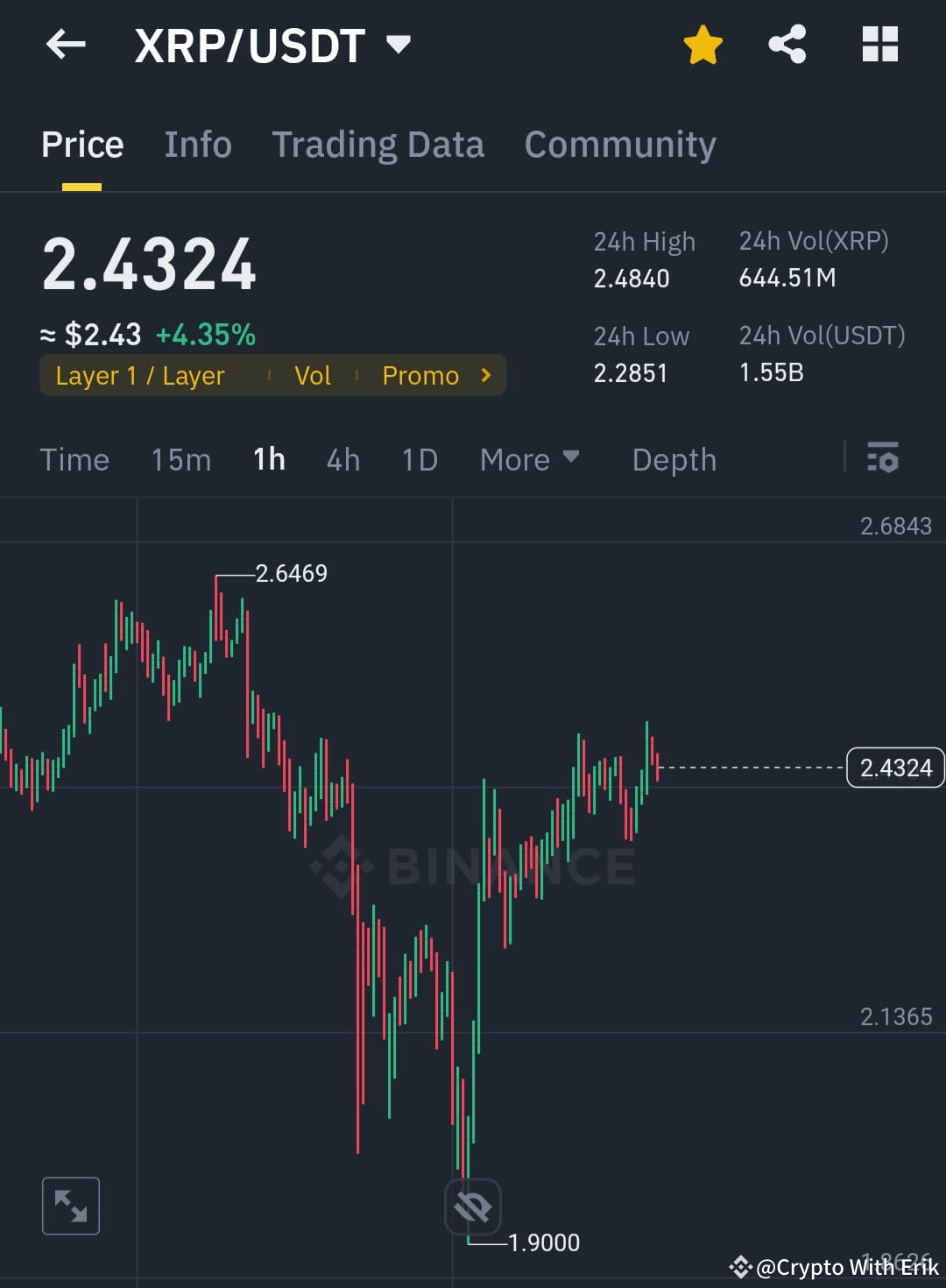Navigate back using the arrow icon
Viewport: 946px width, 1288px height.
point(65,45)
